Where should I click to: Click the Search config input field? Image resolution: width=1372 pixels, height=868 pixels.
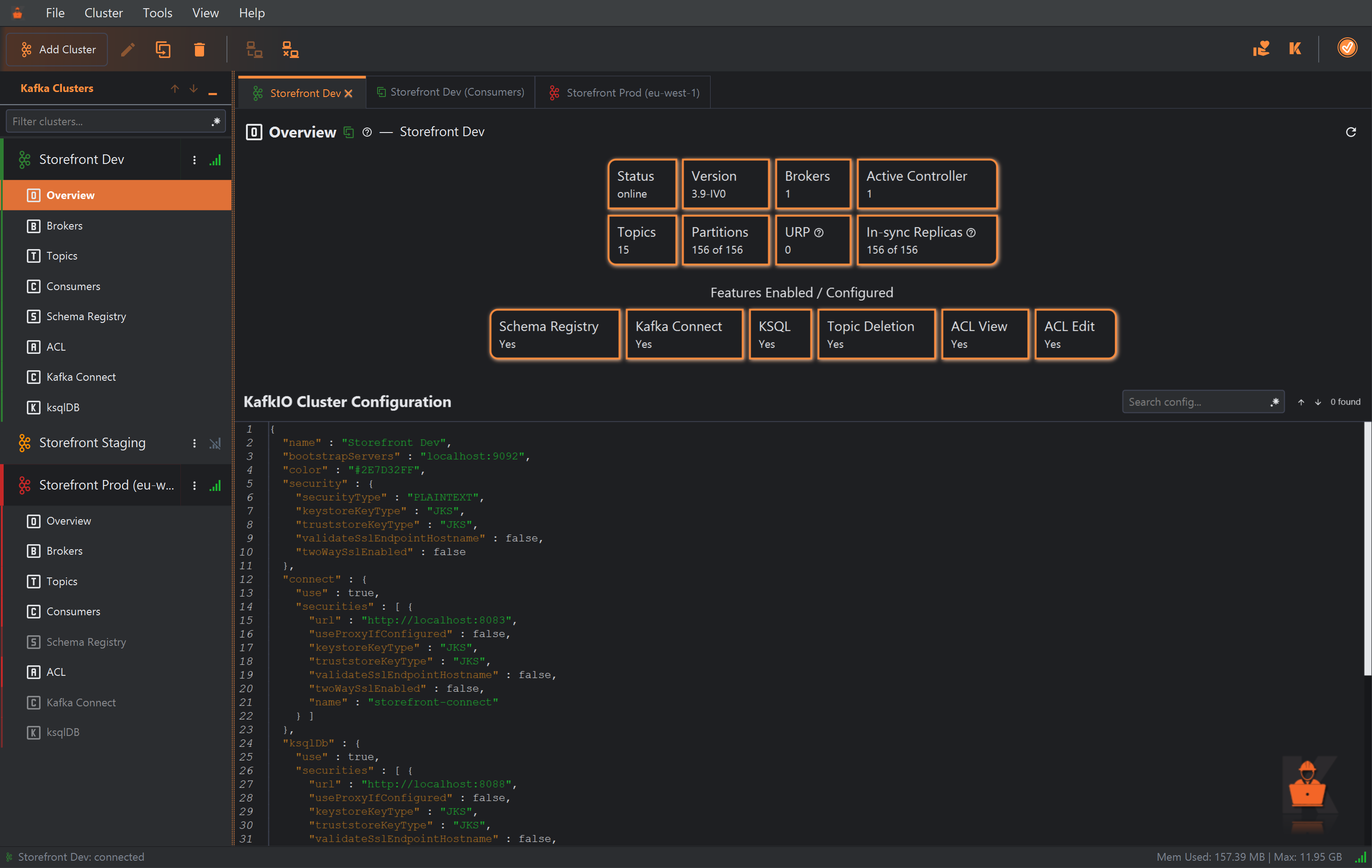tap(1203, 402)
